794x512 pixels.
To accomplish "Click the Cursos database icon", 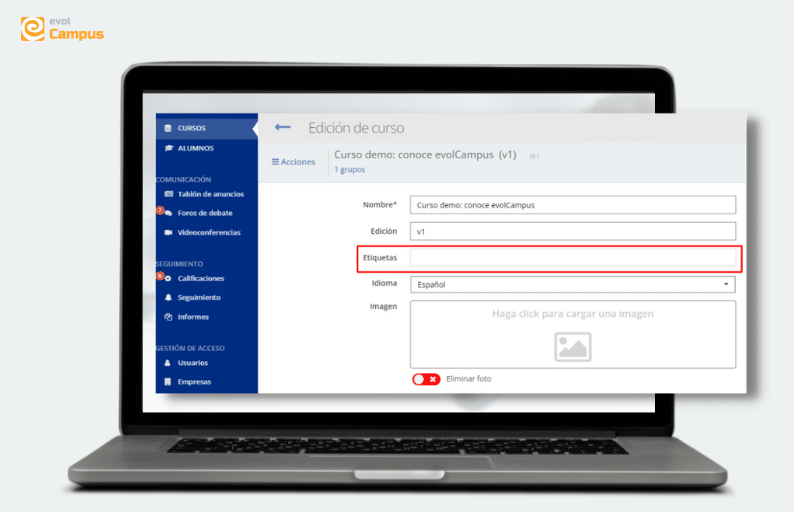I will click(x=168, y=128).
